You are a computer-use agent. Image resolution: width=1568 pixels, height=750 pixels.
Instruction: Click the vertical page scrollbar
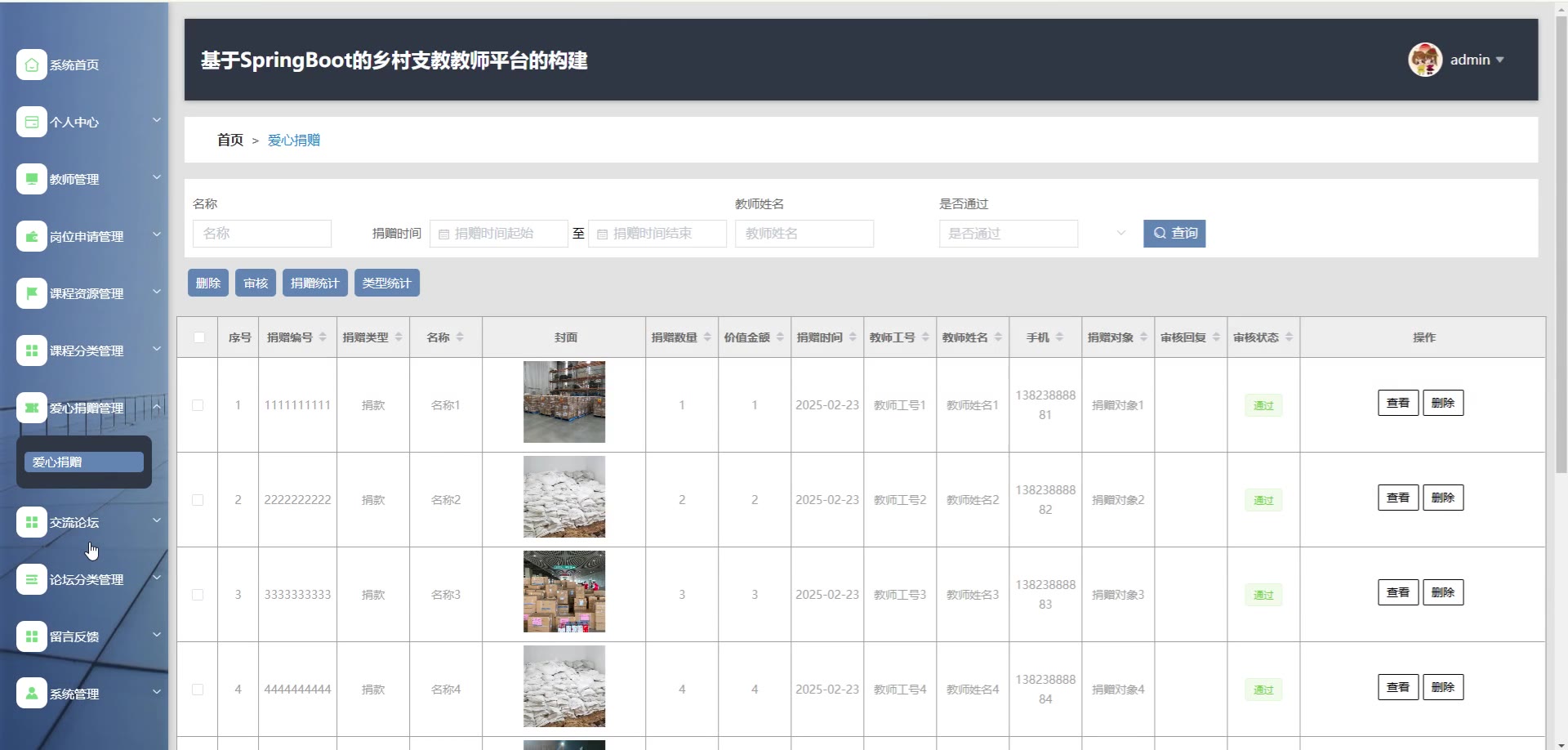[x=1561, y=245]
